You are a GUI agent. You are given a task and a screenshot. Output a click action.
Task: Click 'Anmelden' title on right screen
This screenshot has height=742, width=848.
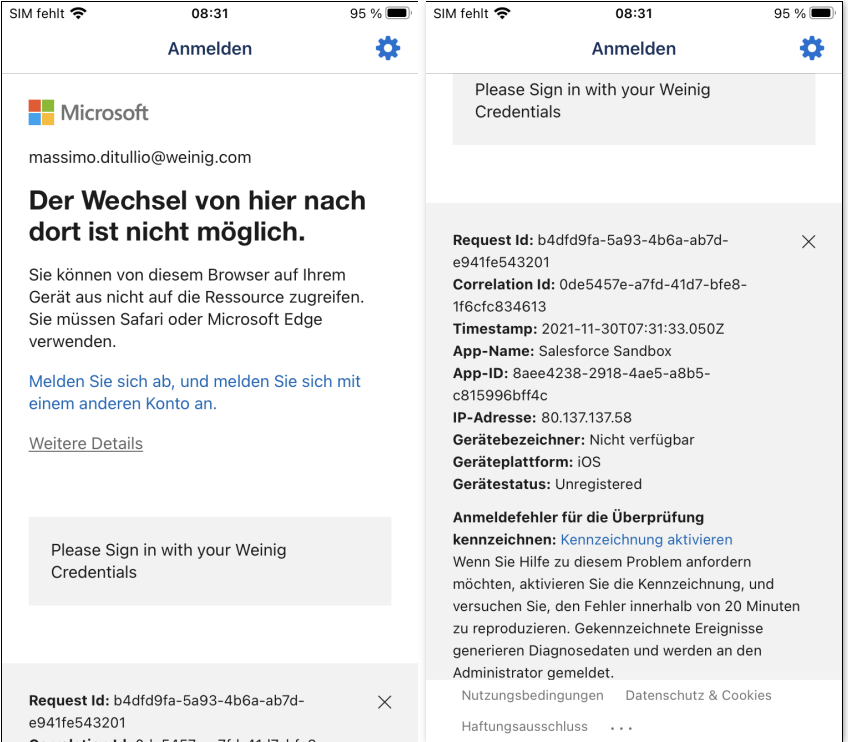point(634,49)
